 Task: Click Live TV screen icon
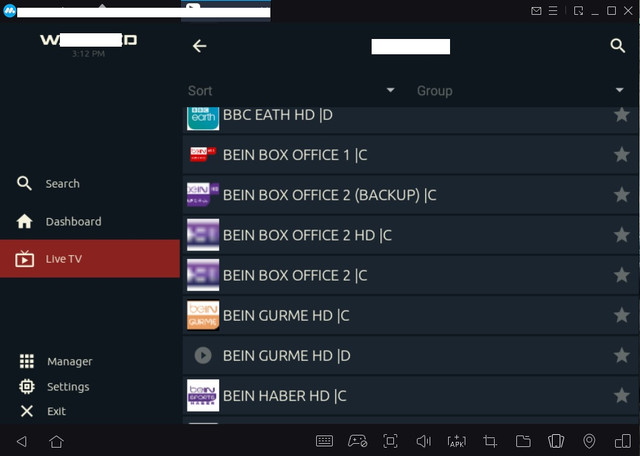coord(24,259)
